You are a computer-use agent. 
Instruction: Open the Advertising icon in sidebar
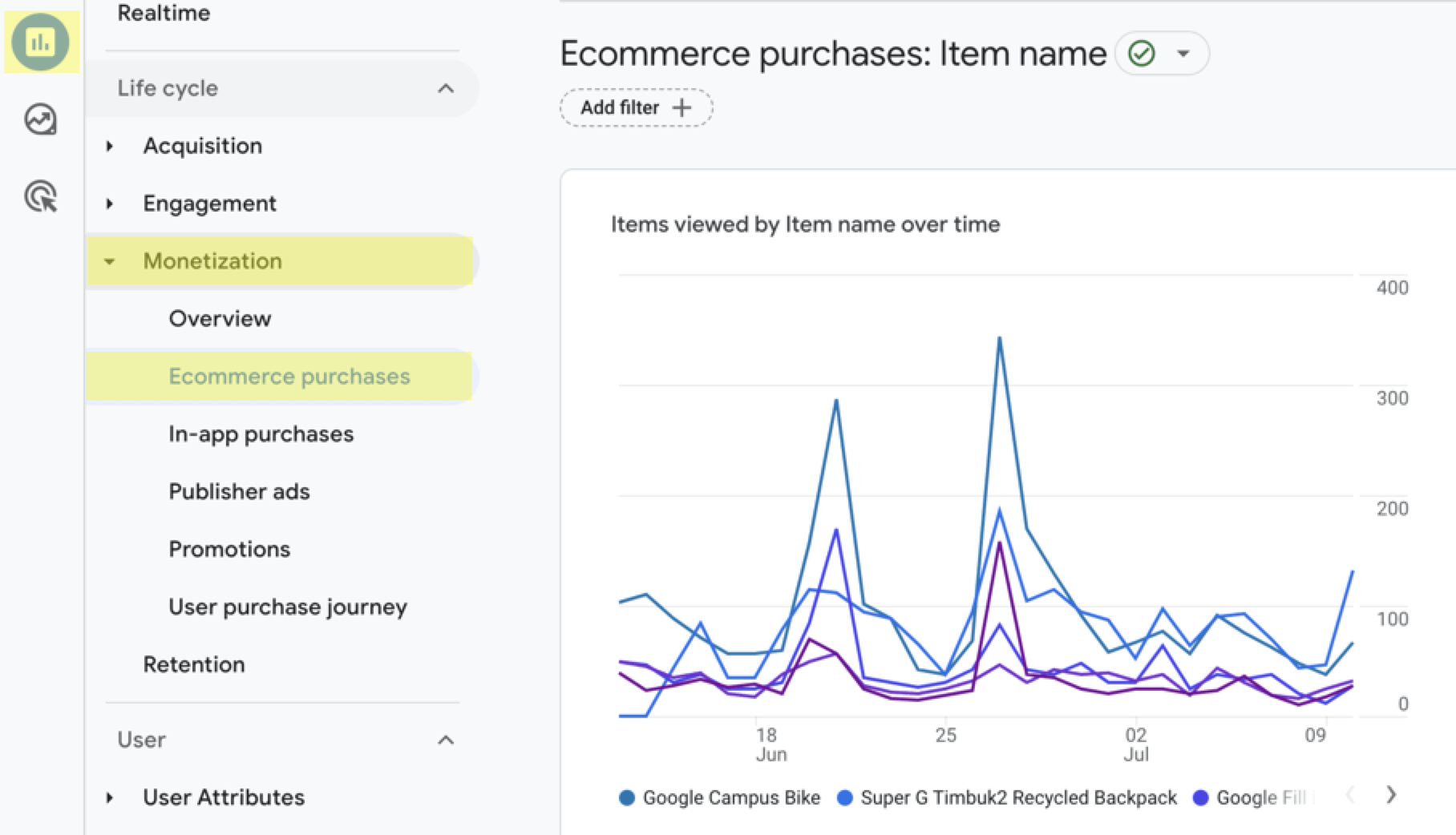[41, 196]
